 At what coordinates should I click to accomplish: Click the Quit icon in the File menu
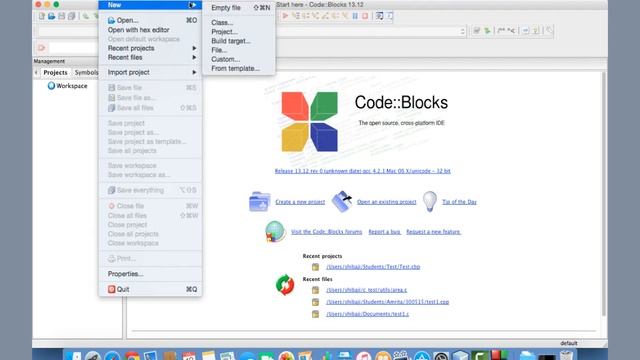(111, 289)
